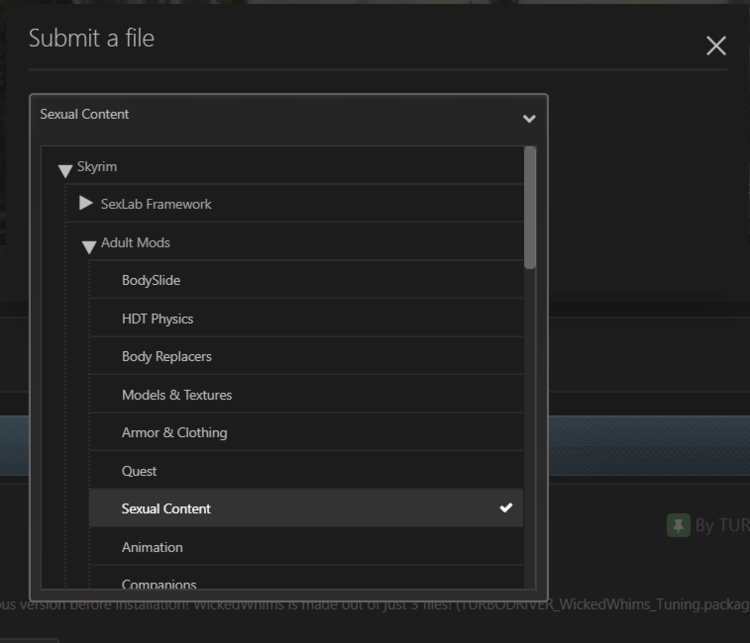Viewport: 750px width, 643px height.
Task: Expand the SexLab Framework node
Action: (x=86, y=203)
